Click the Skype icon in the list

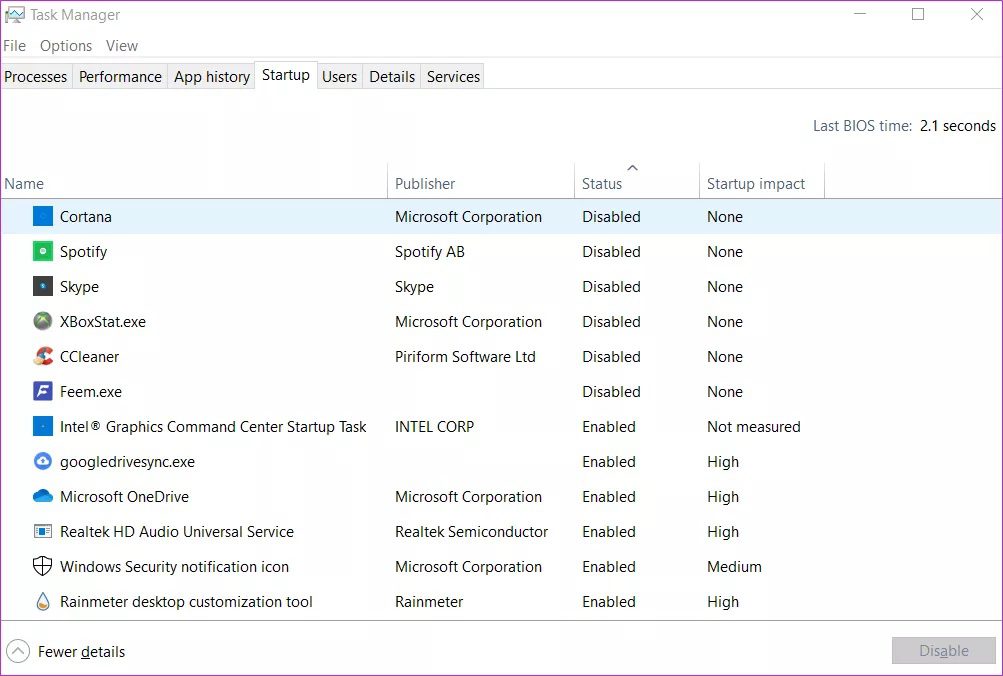point(43,287)
